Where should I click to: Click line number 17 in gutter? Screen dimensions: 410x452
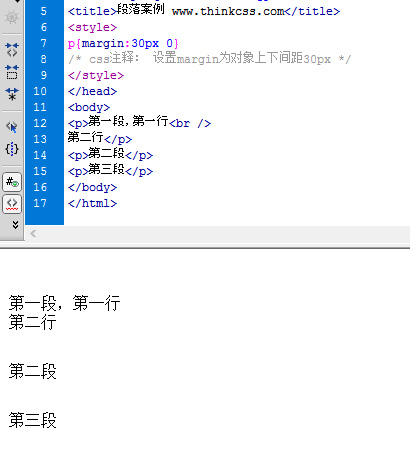(x=40, y=203)
